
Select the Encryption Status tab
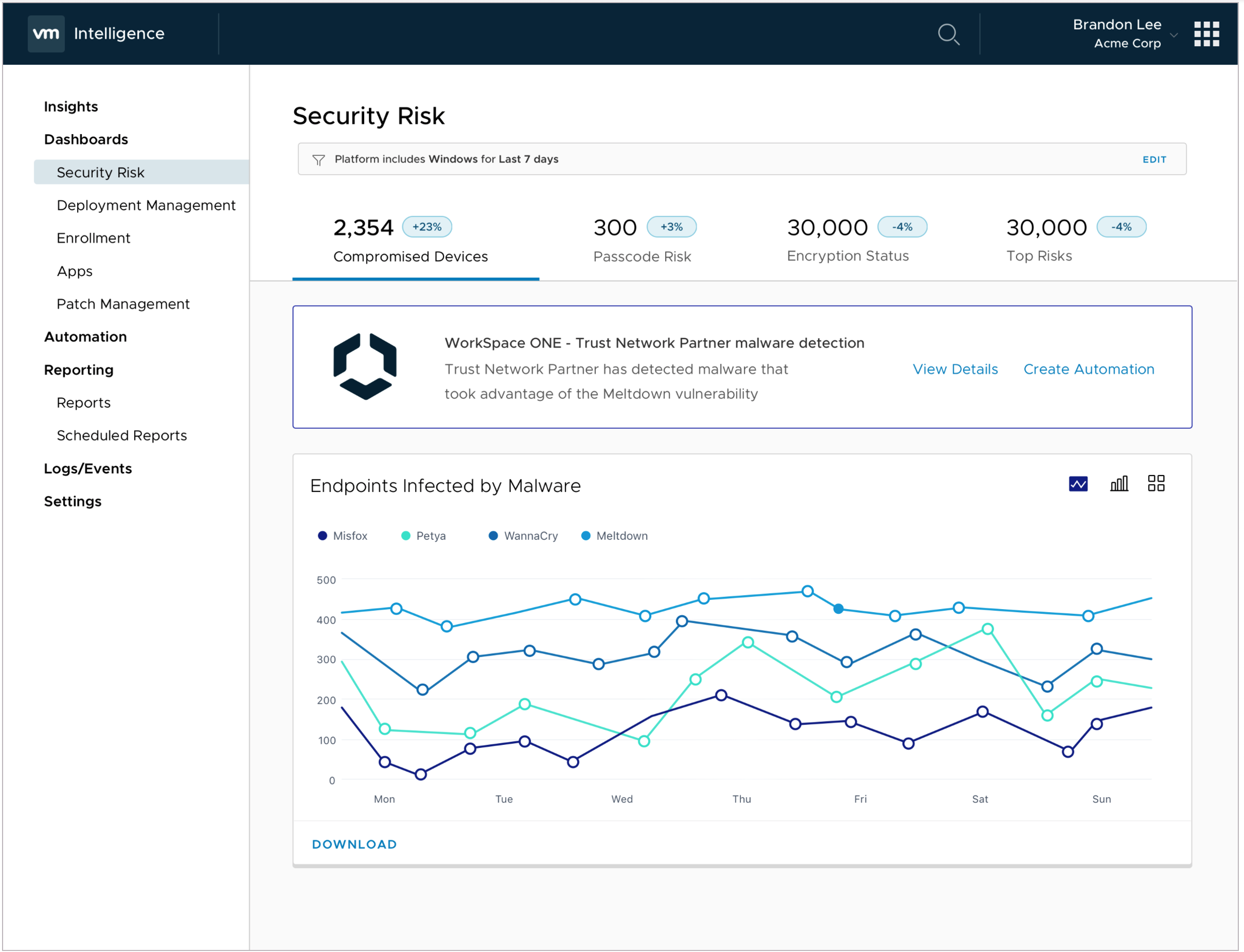pyautogui.click(x=856, y=241)
